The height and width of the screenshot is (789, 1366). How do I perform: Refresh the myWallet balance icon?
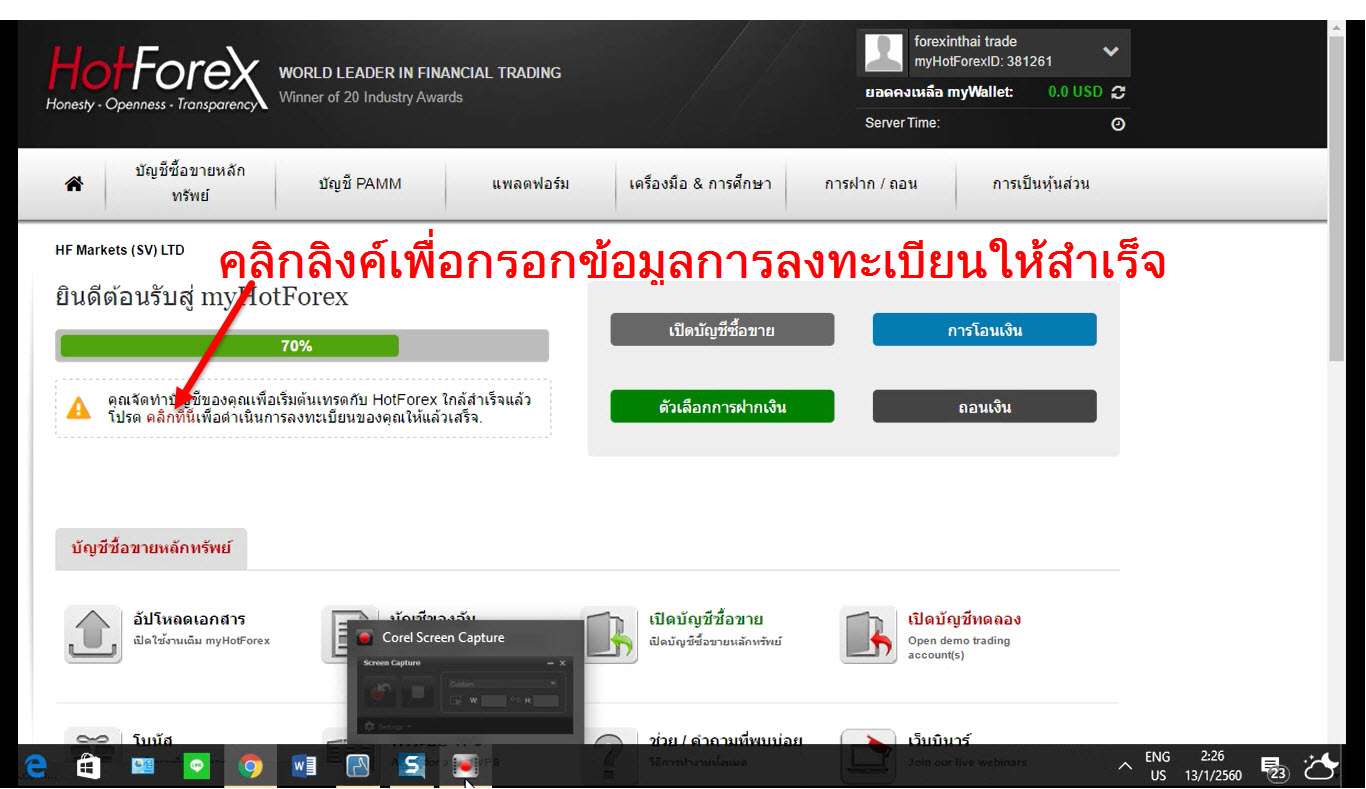point(1118,92)
